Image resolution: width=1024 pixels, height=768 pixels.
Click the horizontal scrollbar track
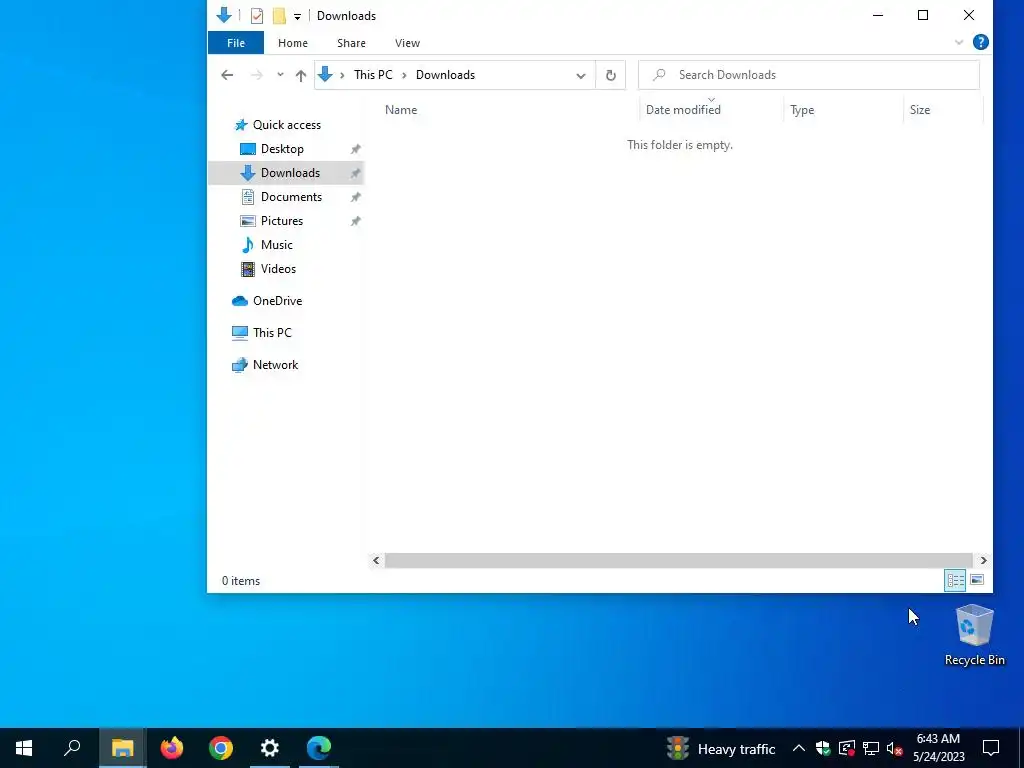[x=679, y=560]
